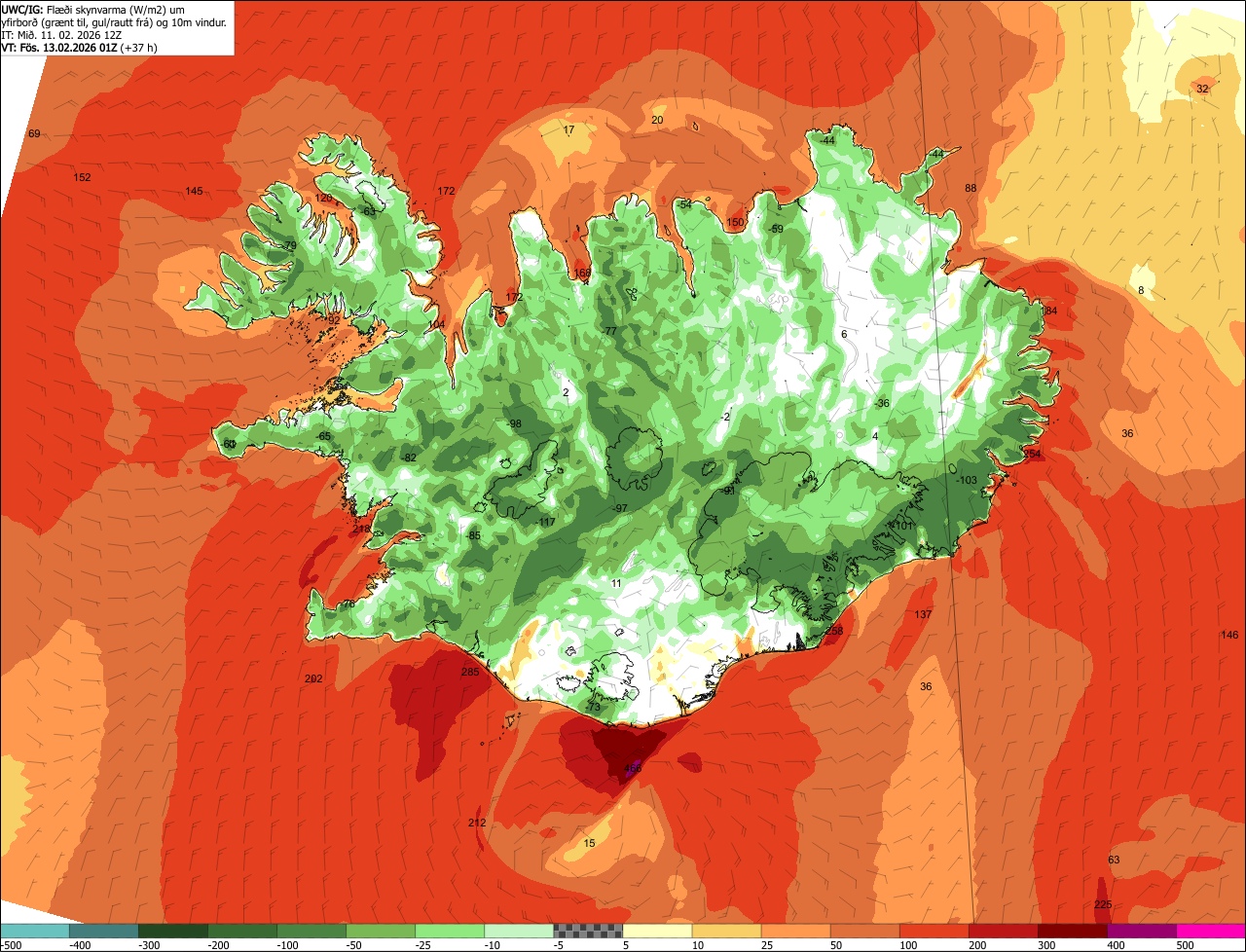Click the 'VT: Fös. 13.02.2026 01Z (+37 h)' line
This screenshot has height=952, width=1246.
pos(80,48)
